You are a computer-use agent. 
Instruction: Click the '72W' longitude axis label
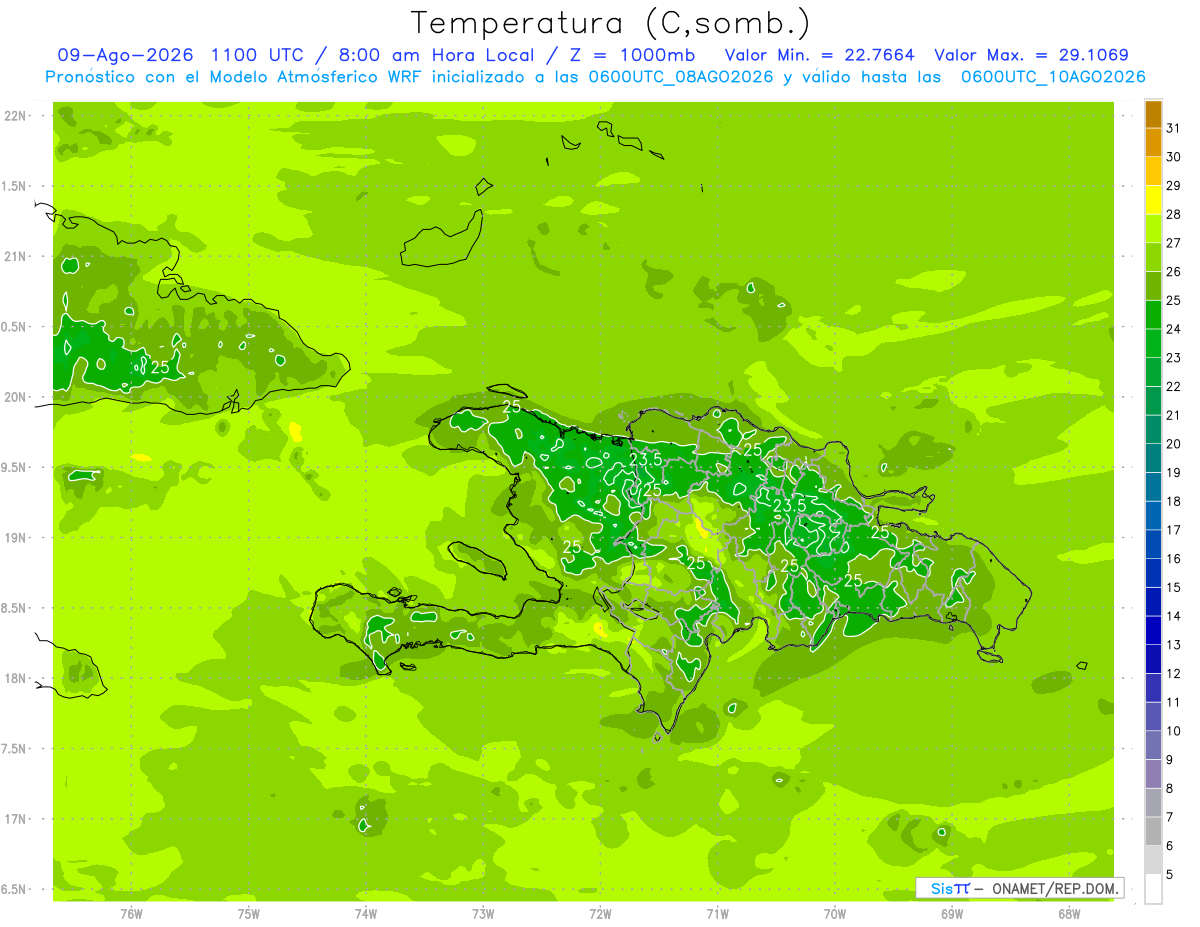pos(600,914)
